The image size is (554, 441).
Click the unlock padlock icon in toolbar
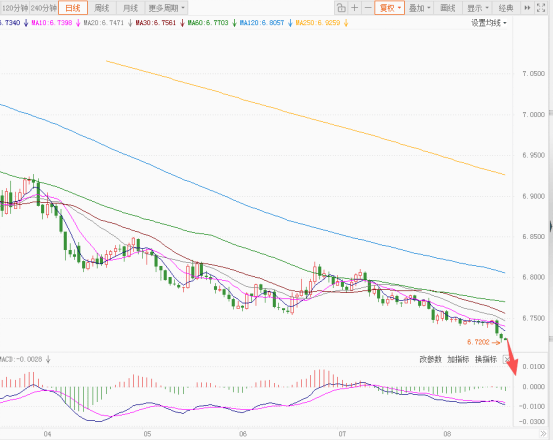coord(341,8)
